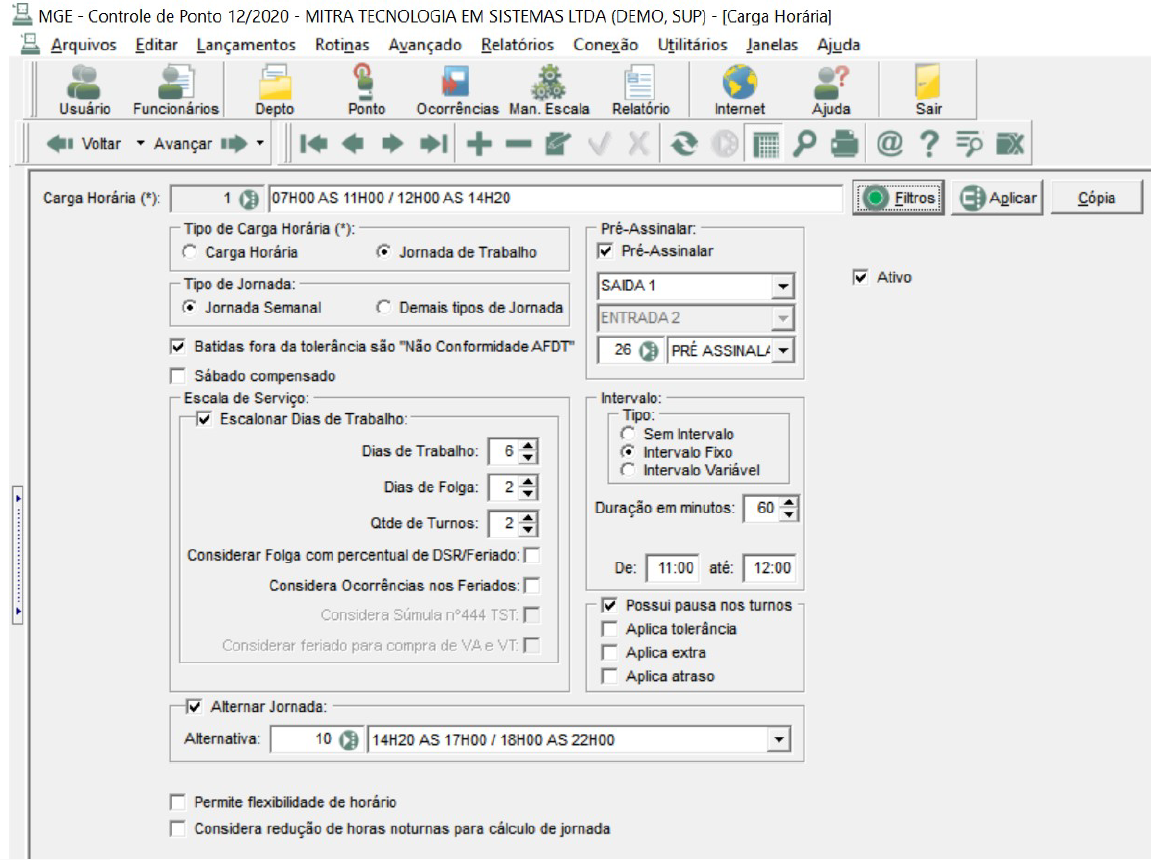Open the PRÉ ASSINALA dropdown arrow

click(784, 351)
